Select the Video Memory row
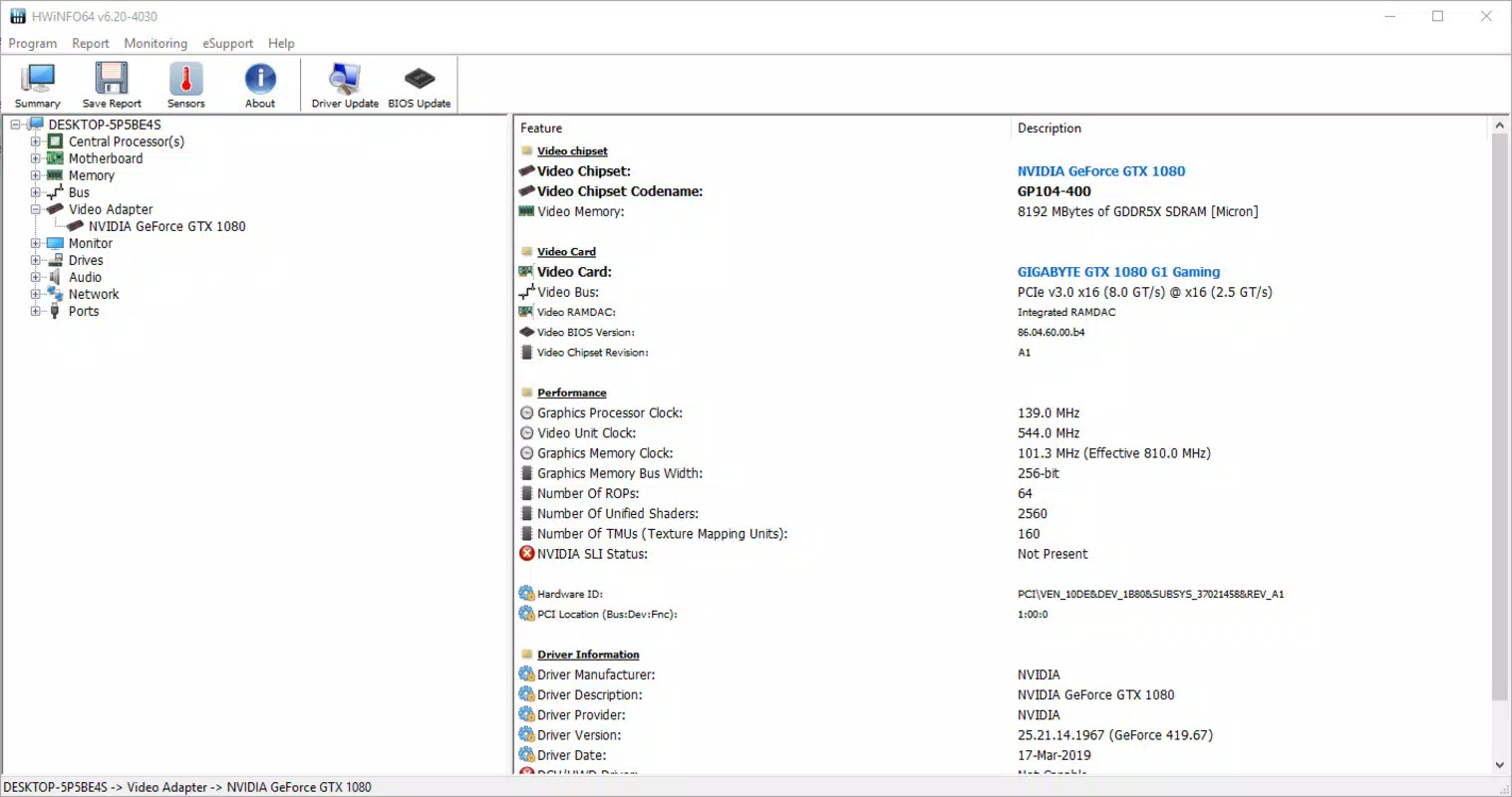1512x797 pixels. pyautogui.click(x=1002, y=211)
